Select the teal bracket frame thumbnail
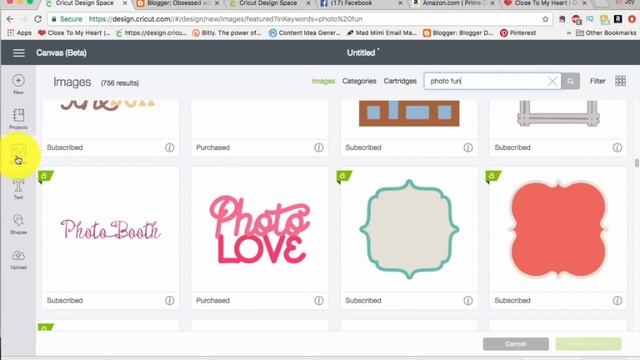 [x=409, y=229]
